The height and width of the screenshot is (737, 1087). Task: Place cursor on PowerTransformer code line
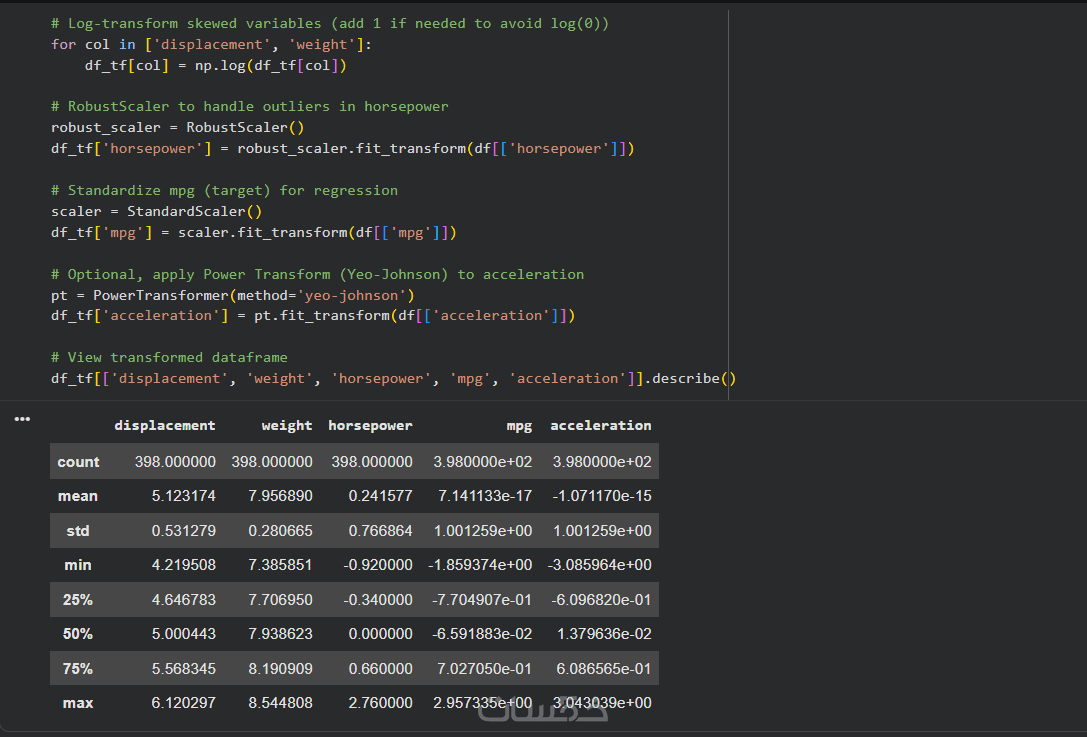[x=233, y=295]
